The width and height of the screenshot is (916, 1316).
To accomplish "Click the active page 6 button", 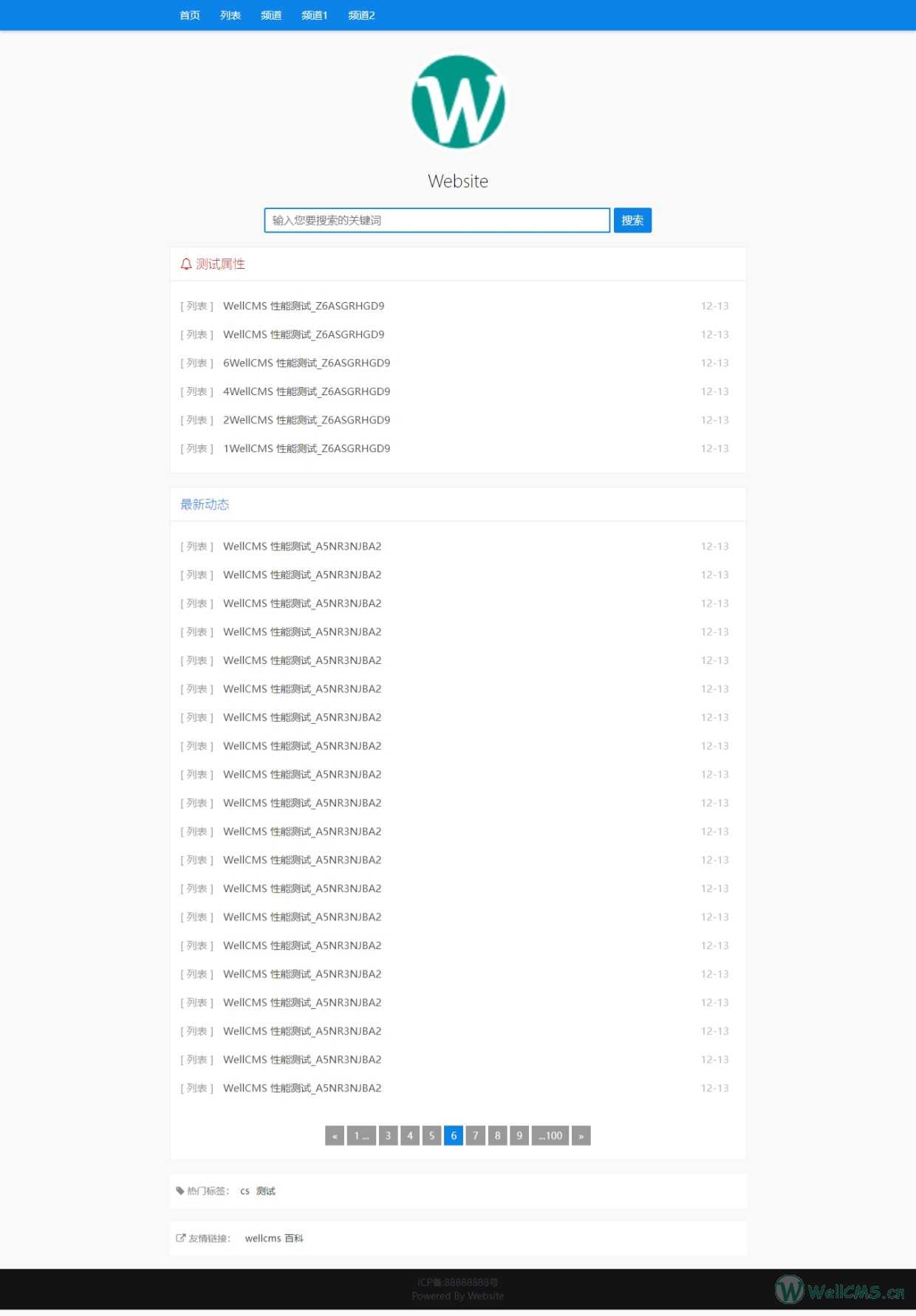I will pyautogui.click(x=454, y=1136).
